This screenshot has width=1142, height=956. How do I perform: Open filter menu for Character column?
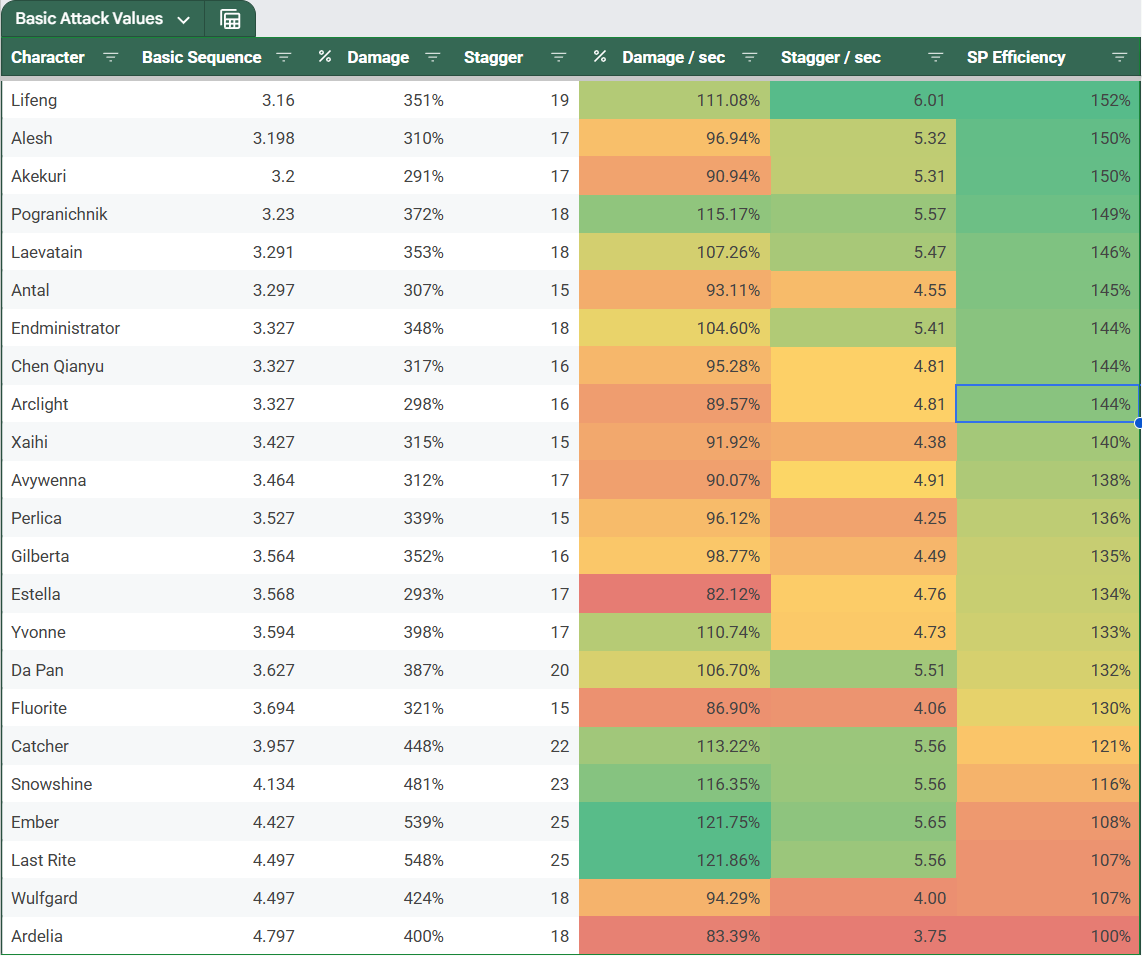coord(111,58)
